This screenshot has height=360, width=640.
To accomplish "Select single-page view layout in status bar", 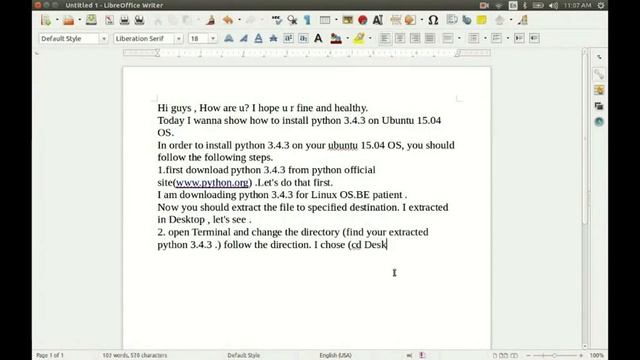I will [x=495, y=356].
